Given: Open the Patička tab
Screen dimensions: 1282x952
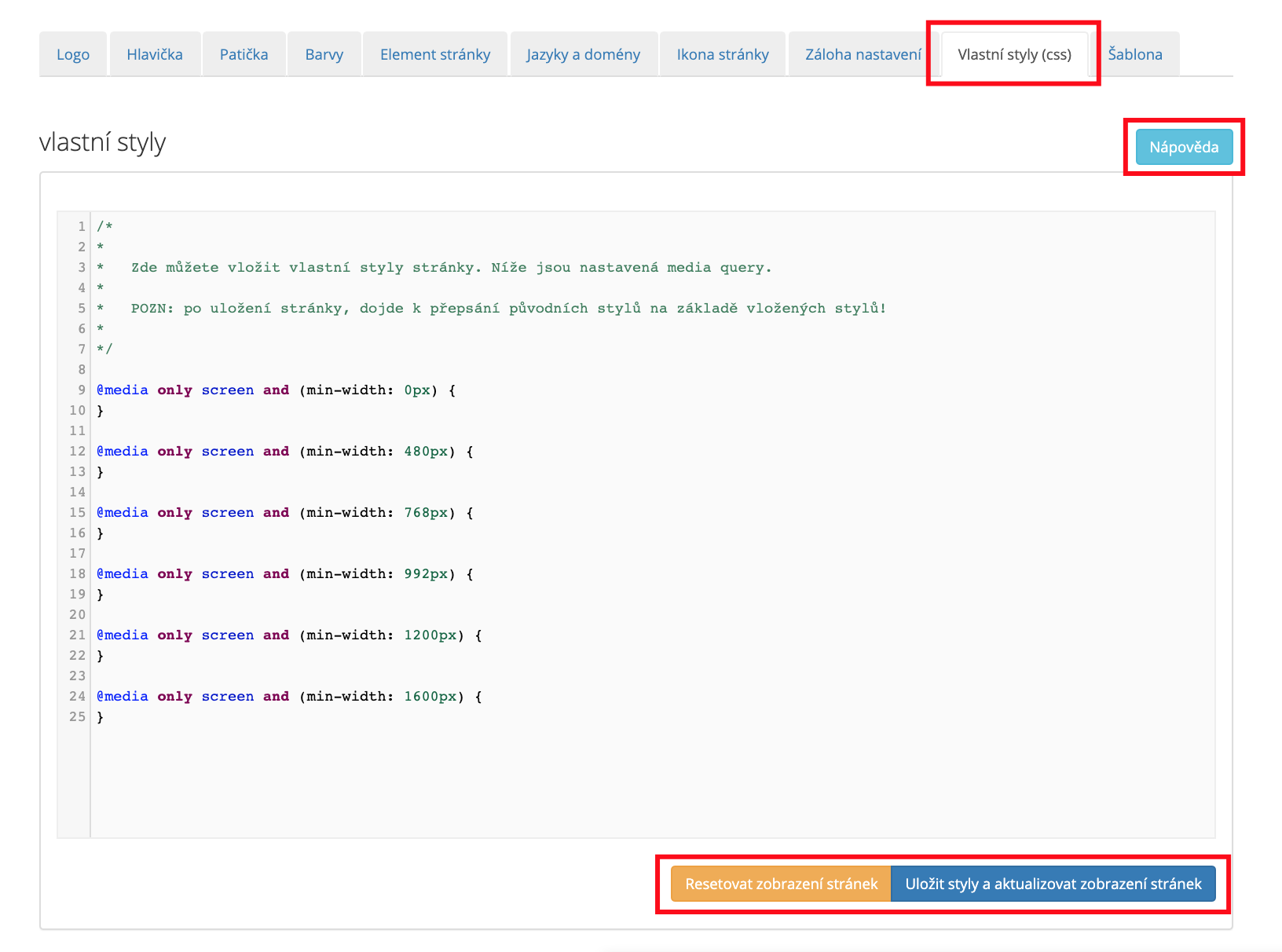Looking at the screenshot, I should click(244, 54).
